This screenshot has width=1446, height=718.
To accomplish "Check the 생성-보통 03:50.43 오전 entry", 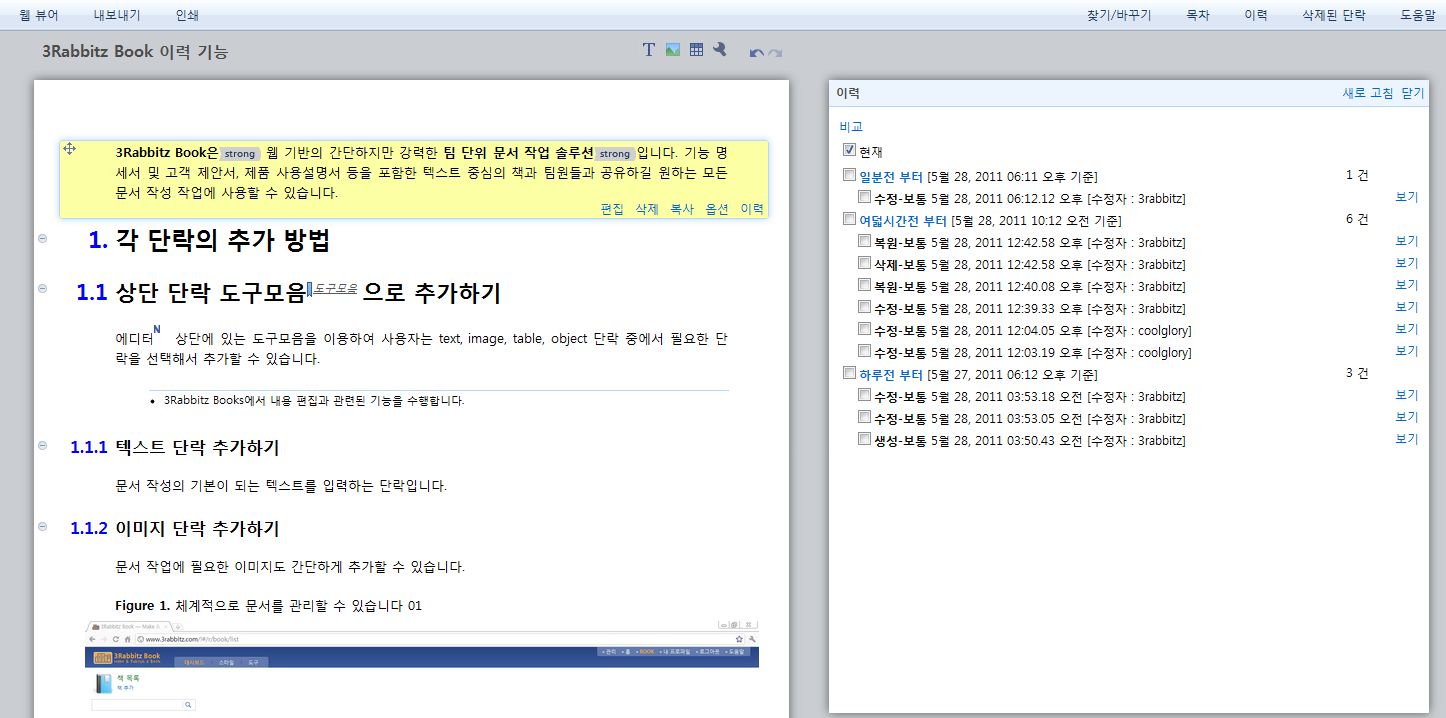I will [x=865, y=439].
